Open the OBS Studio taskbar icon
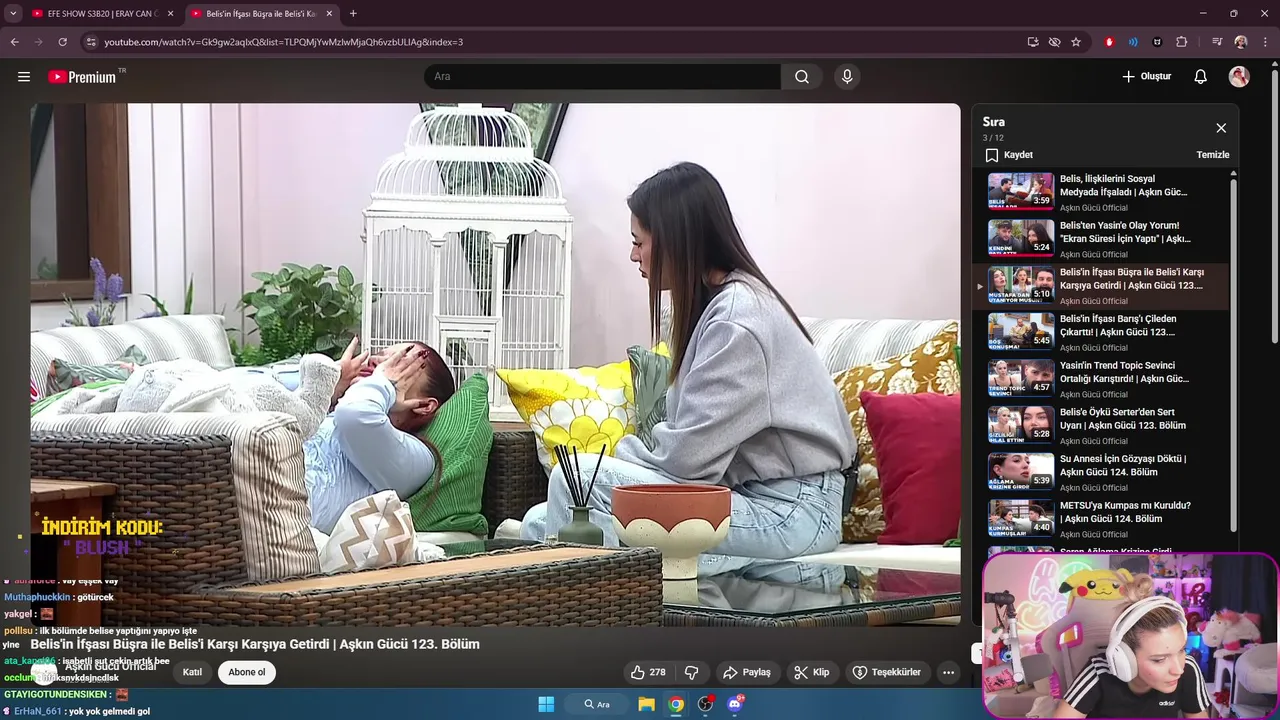 point(706,704)
